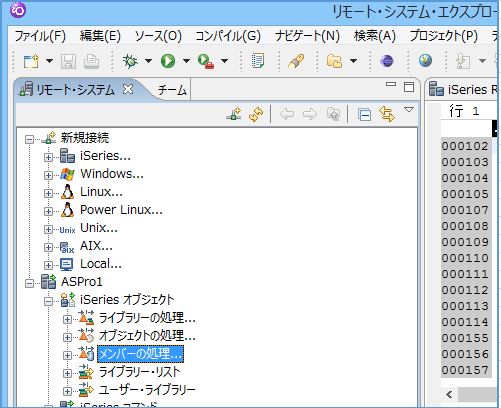The width and height of the screenshot is (501, 408).
Task: Click the editor horizontal scrollbar left arrow
Action: pyautogui.click(x=449, y=395)
